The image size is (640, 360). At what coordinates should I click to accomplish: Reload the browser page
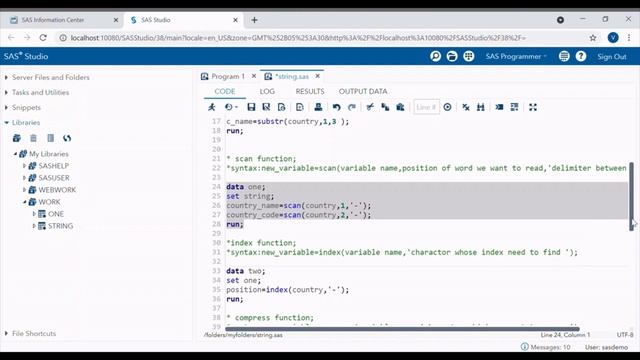pos(43,38)
